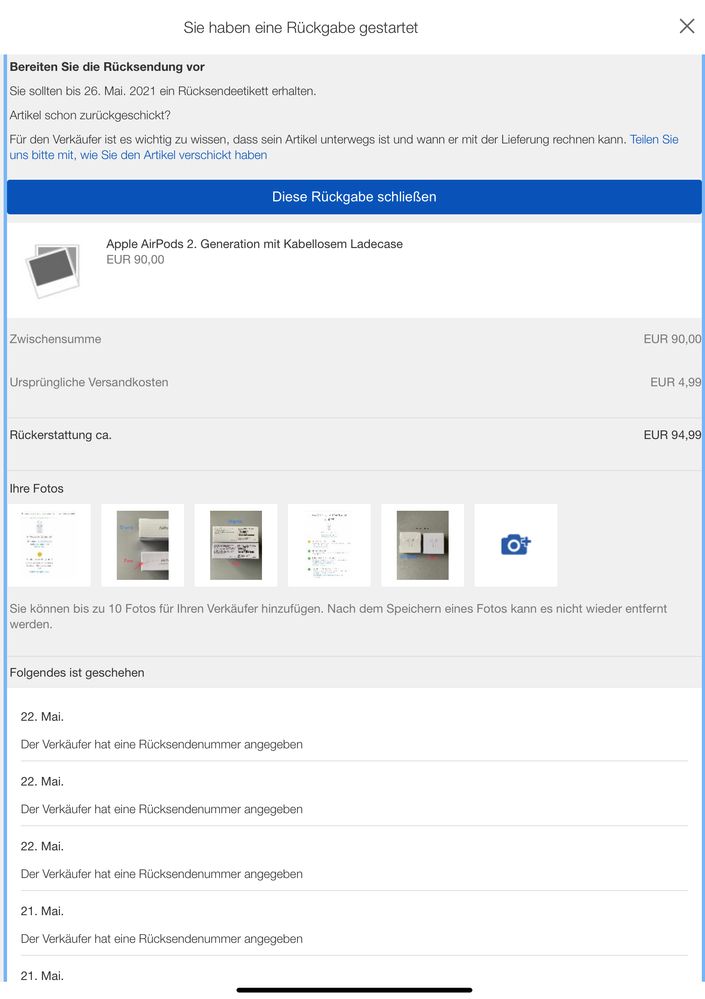Open the AirPods item placeholder image

pyautogui.click(x=52, y=270)
